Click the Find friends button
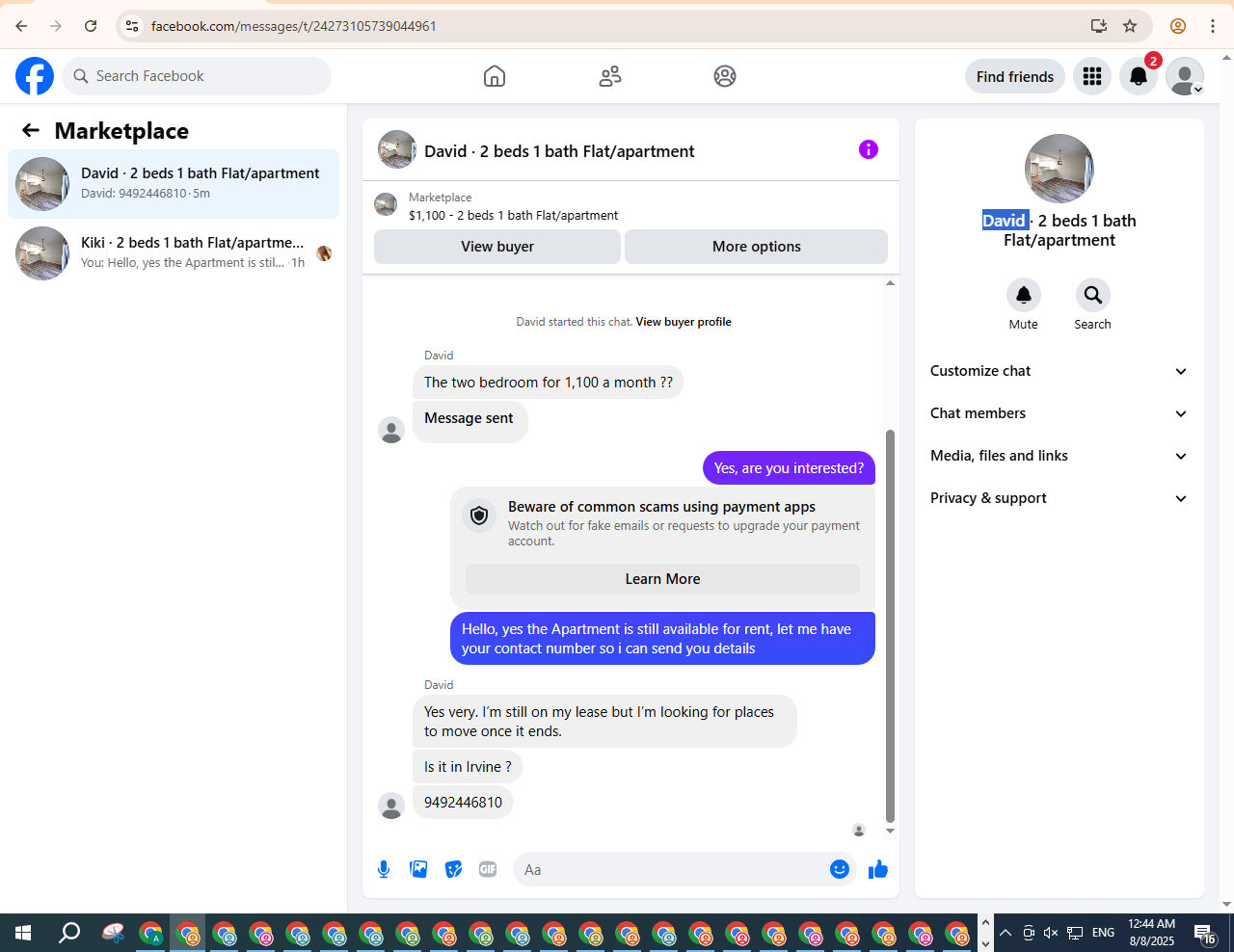The image size is (1234, 952). (x=1015, y=76)
